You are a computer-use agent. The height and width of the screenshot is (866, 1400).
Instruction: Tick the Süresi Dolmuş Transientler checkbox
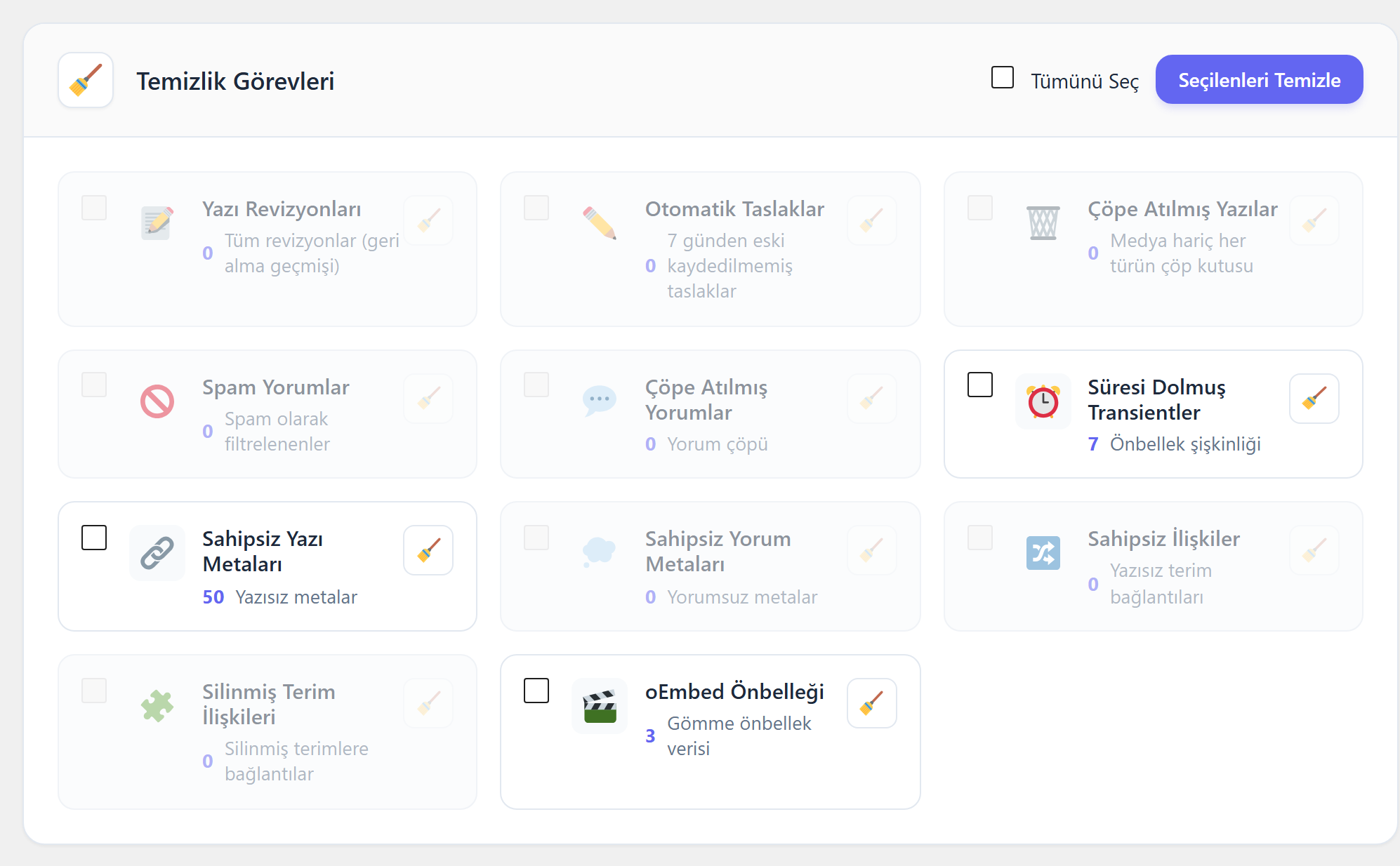pyautogui.click(x=979, y=385)
